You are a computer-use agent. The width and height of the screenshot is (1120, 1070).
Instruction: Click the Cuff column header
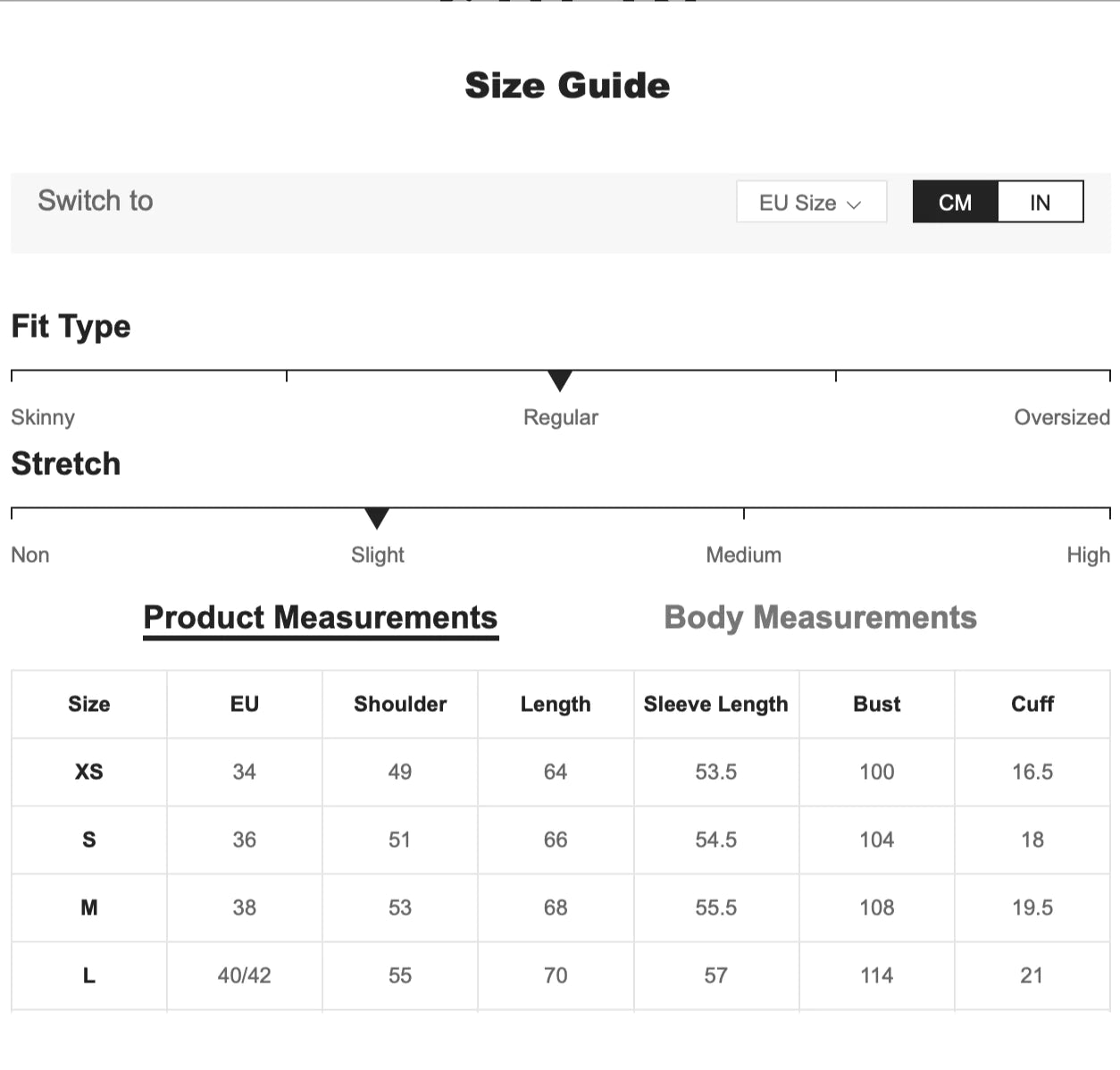[1032, 704]
